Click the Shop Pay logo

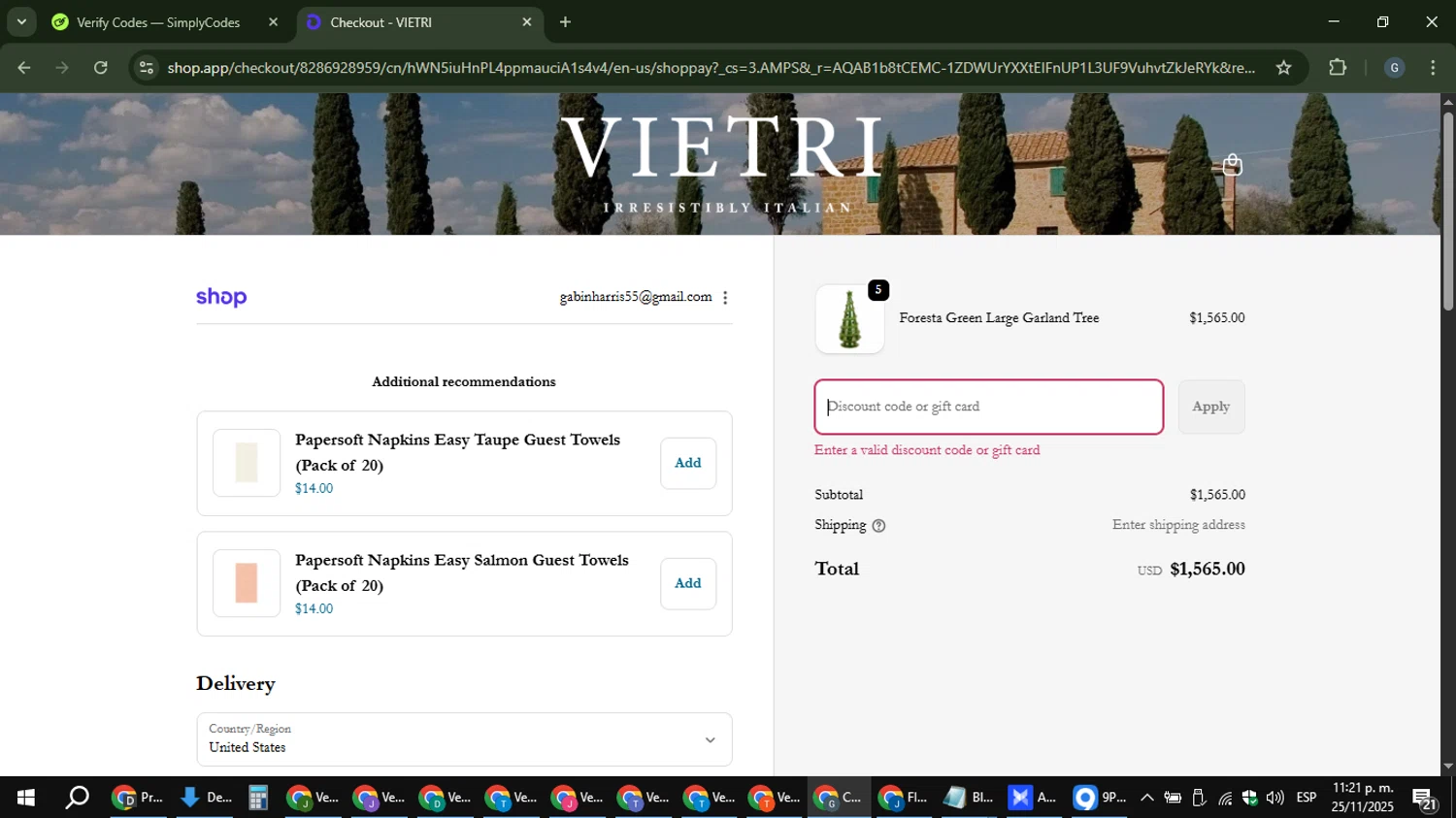221,297
